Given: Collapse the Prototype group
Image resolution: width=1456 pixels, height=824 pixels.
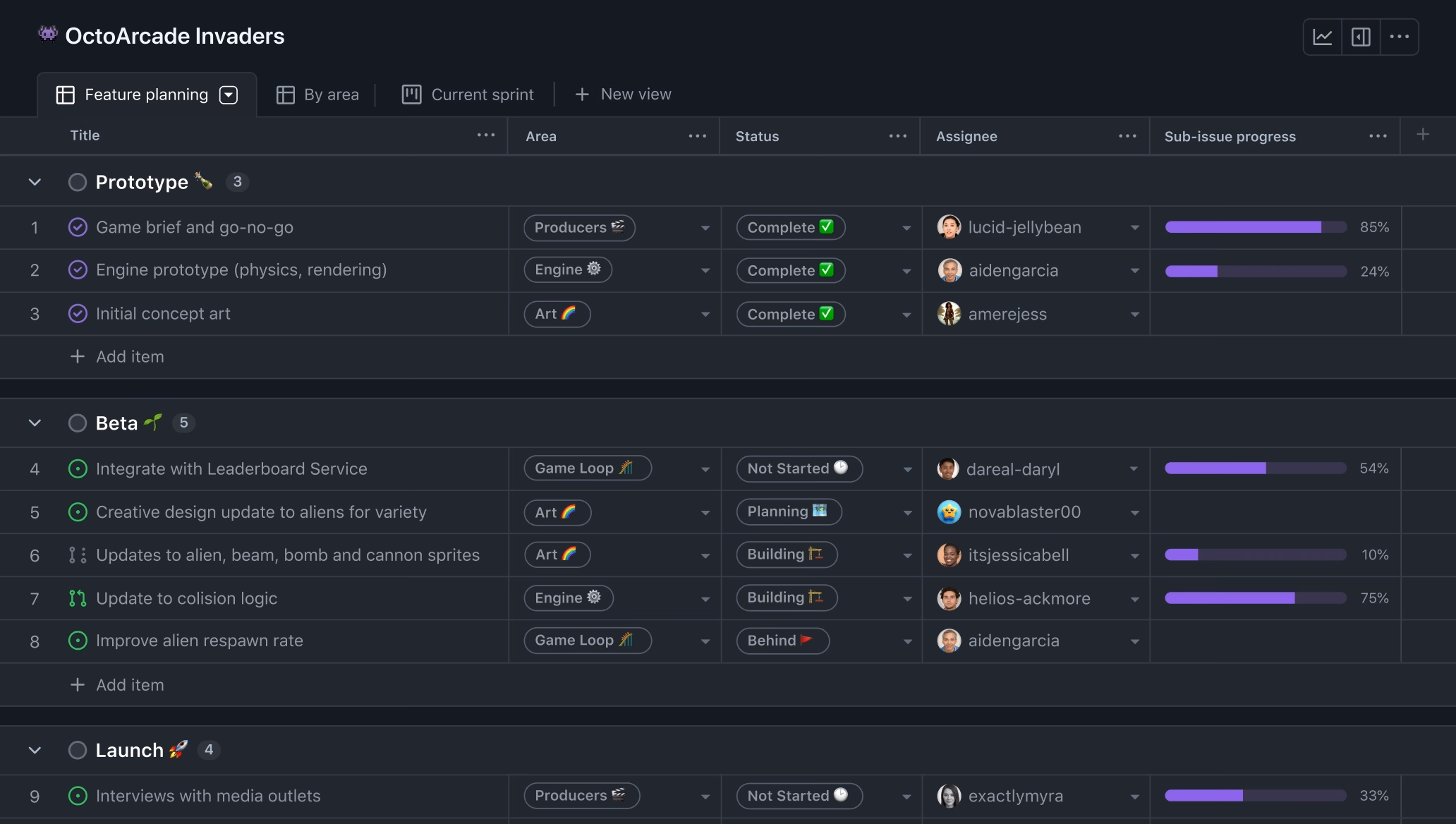Looking at the screenshot, I should [35, 181].
